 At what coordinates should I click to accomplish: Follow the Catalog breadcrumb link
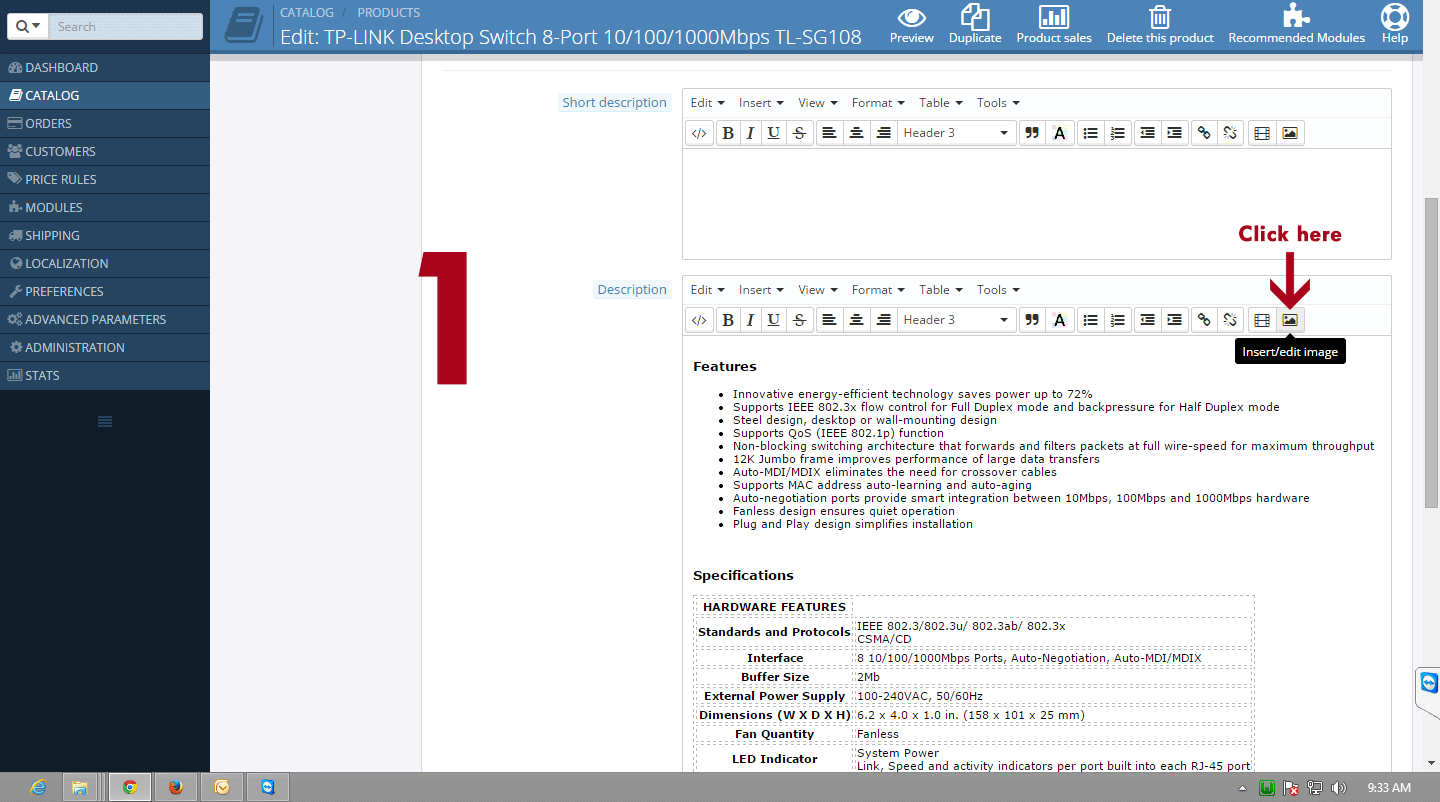coord(307,13)
